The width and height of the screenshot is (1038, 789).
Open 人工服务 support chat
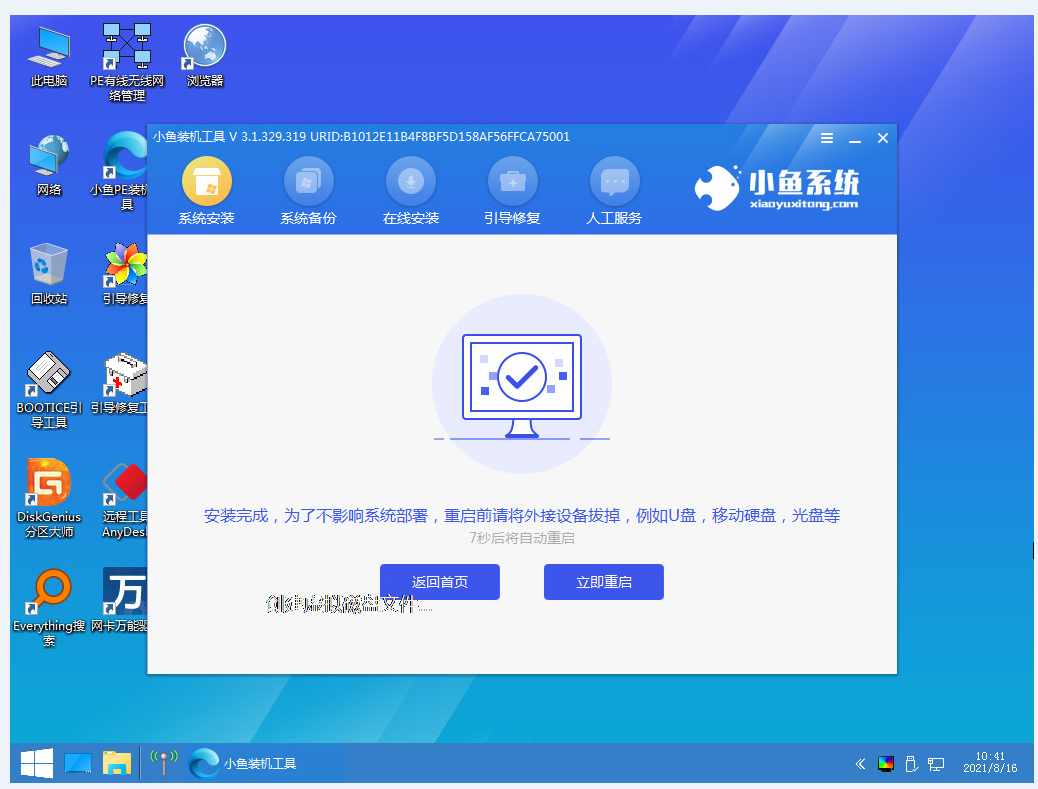coord(614,182)
